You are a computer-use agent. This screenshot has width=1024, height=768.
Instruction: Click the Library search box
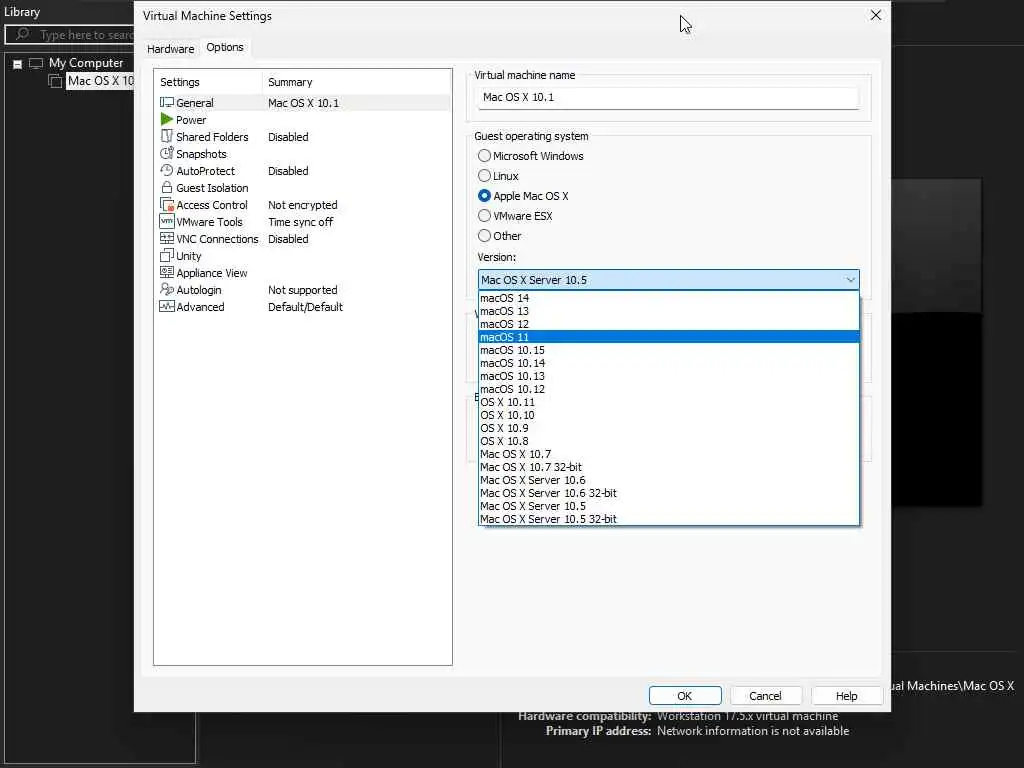coord(70,35)
